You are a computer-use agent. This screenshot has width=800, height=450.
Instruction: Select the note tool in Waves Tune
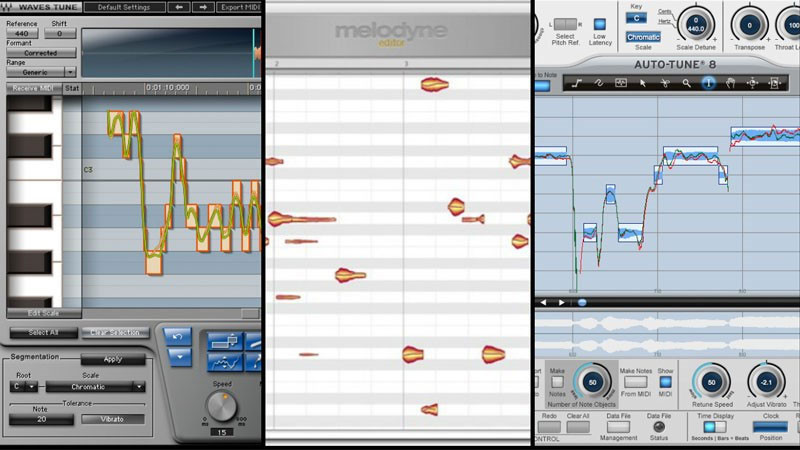click(x=226, y=343)
